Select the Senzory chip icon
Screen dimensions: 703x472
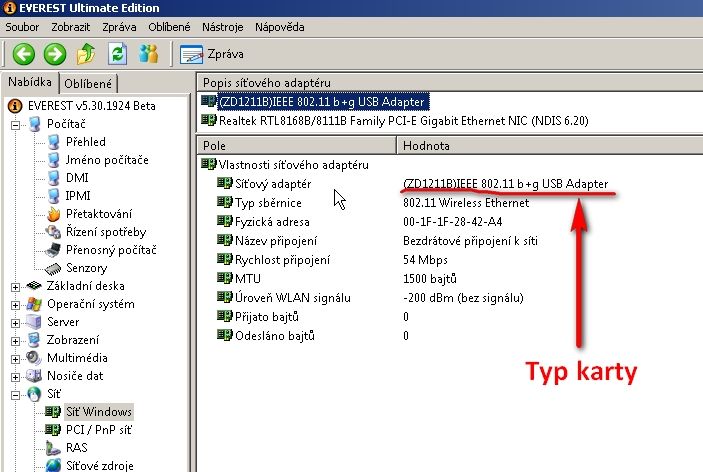[53, 268]
